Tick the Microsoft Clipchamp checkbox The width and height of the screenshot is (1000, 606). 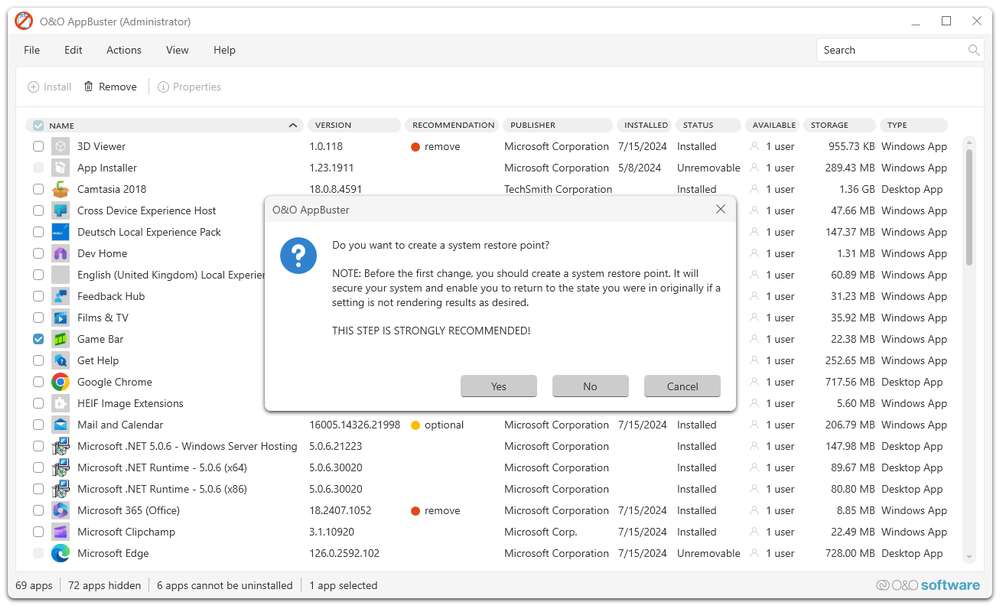[38, 532]
